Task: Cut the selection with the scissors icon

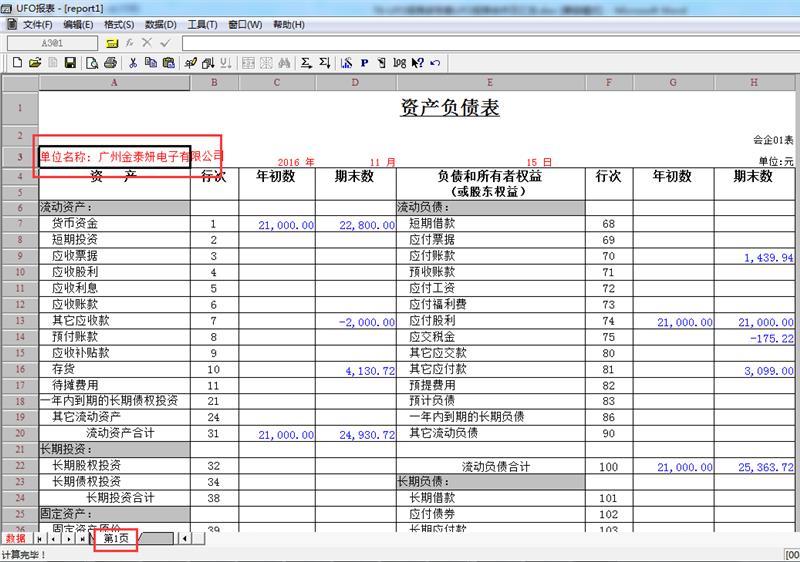Action: (133, 63)
